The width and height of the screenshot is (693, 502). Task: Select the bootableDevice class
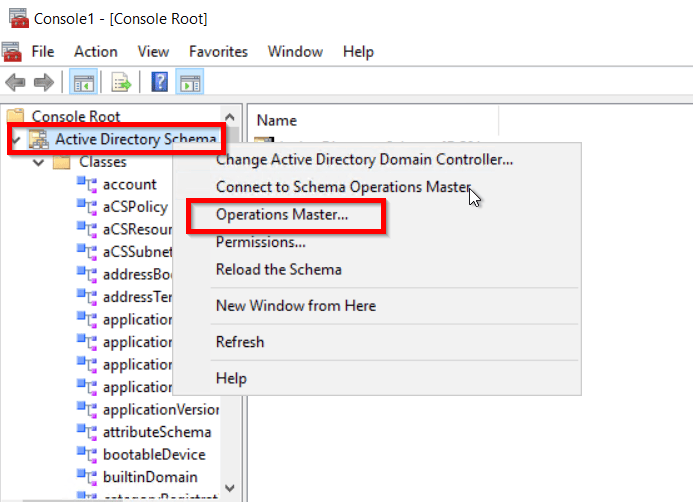coord(154,454)
